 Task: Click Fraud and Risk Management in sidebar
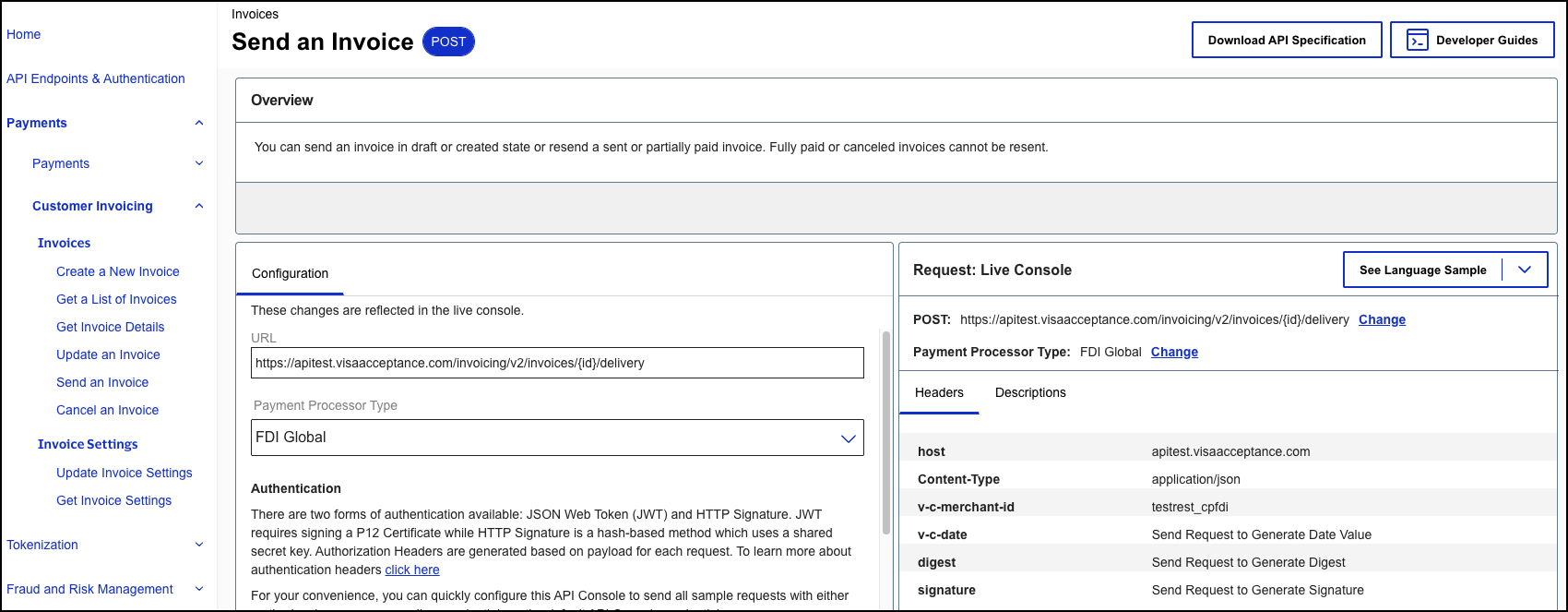click(89, 589)
